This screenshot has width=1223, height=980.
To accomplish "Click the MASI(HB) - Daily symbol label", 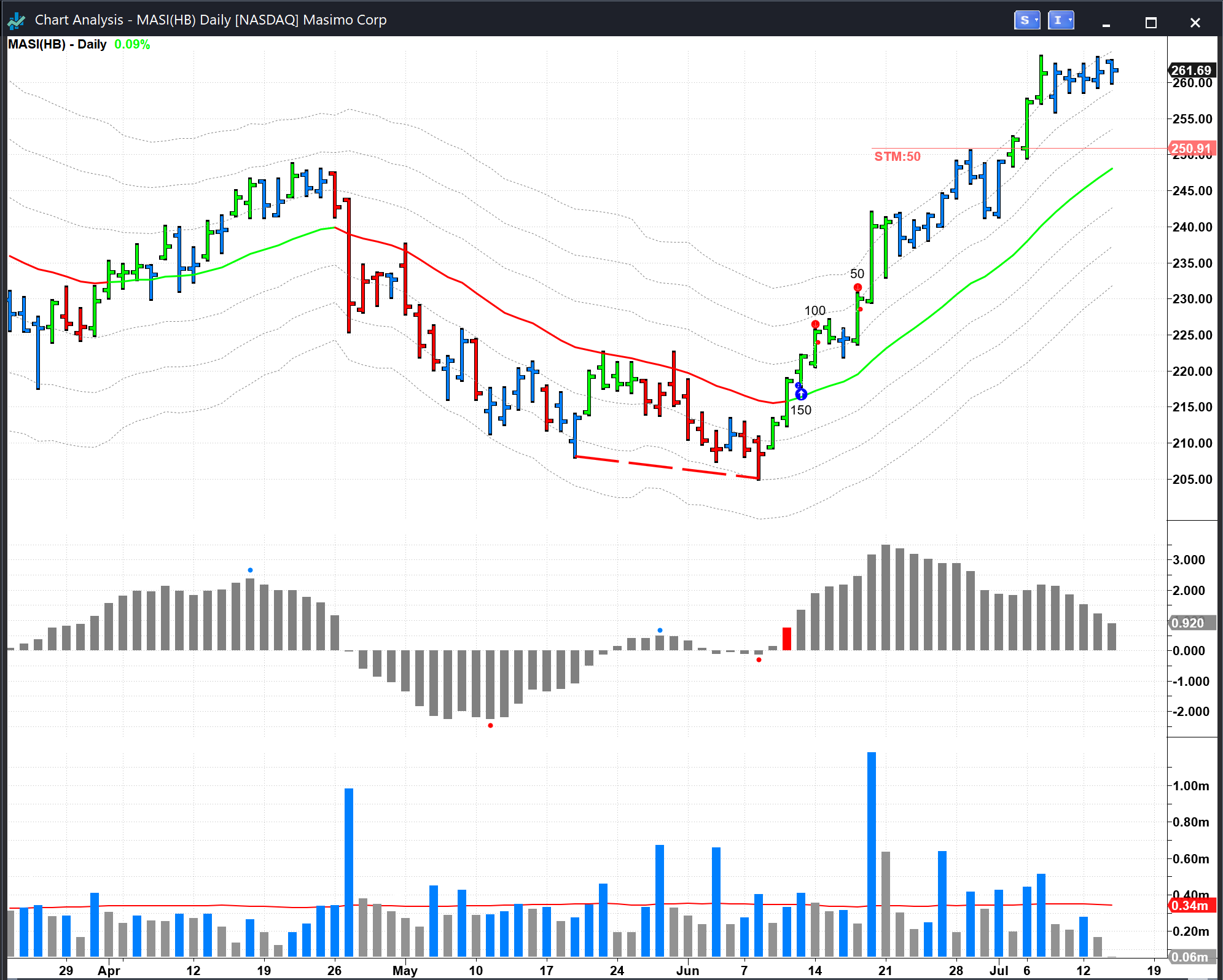I will click(57, 44).
